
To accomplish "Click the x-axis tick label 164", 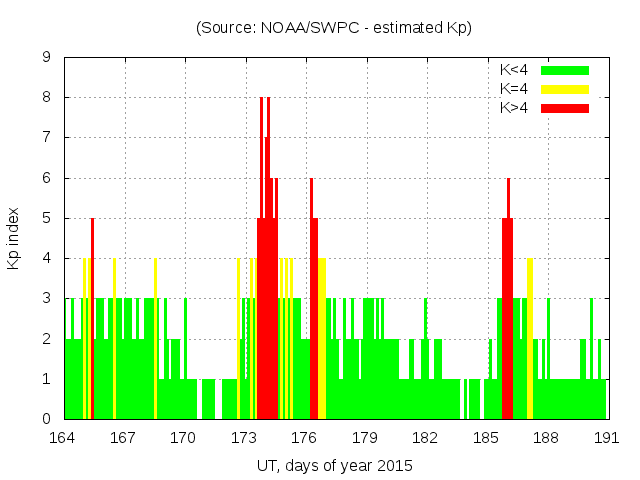I will 63,437.
